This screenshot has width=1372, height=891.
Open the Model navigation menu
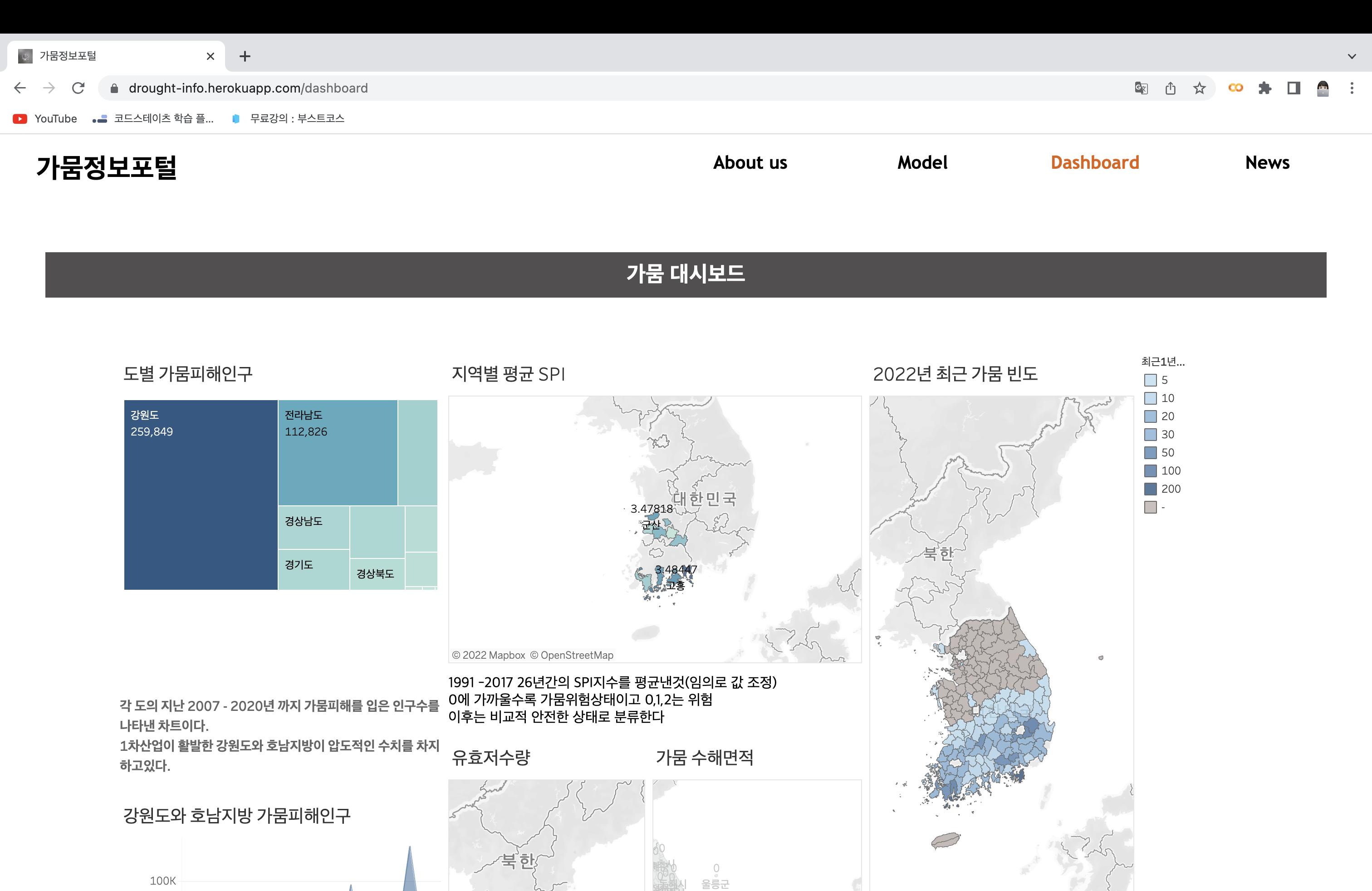pyautogui.click(x=922, y=162)
